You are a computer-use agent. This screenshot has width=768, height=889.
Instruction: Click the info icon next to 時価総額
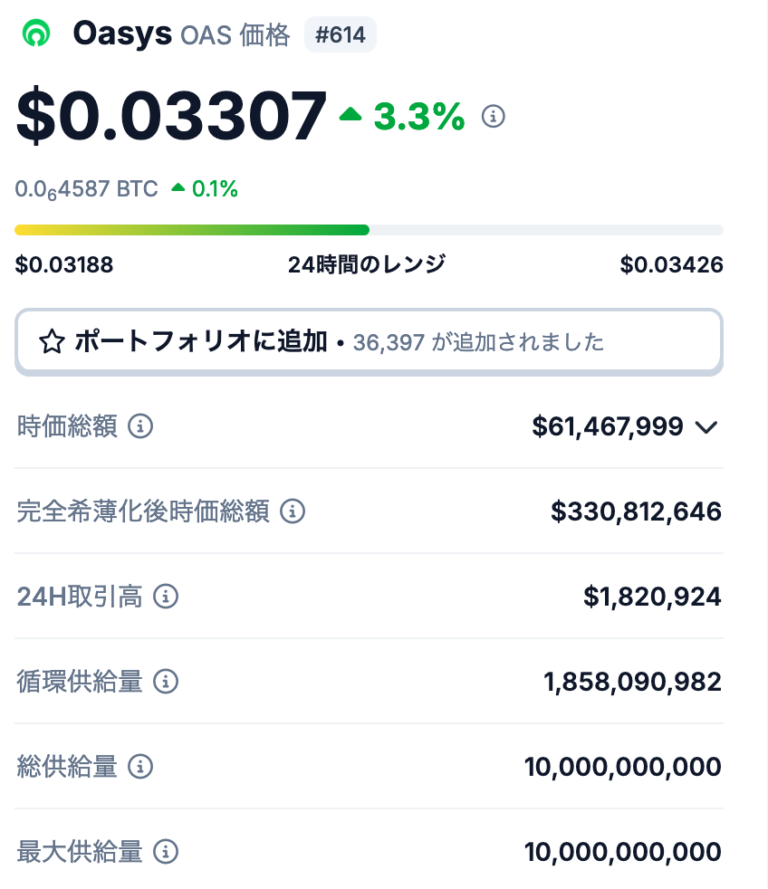point(141,426)
